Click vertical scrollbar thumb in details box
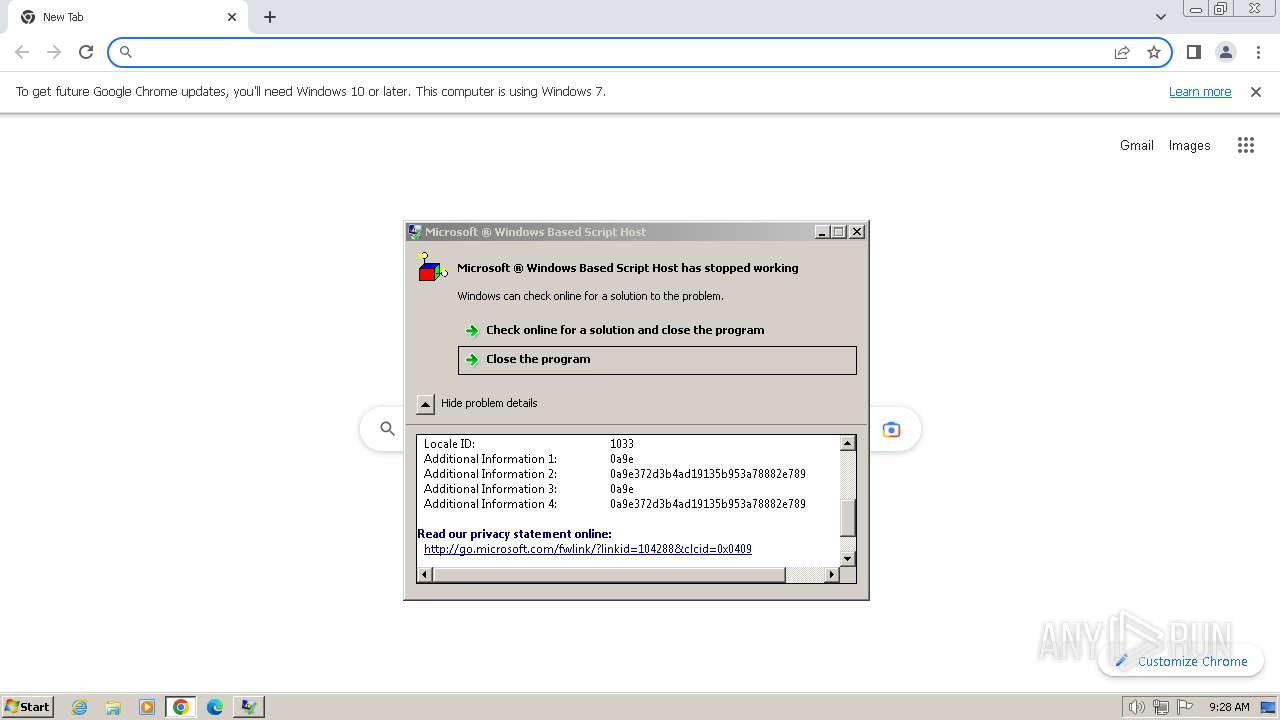 click(848, 518)
